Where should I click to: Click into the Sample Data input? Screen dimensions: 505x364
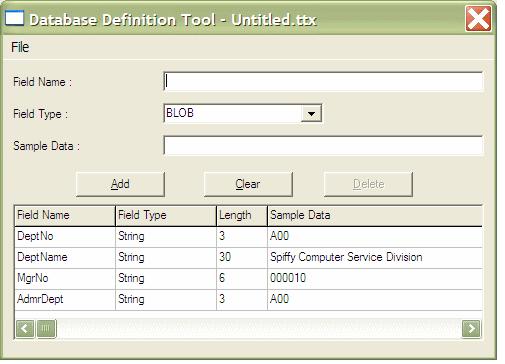[x=323, y=145]
